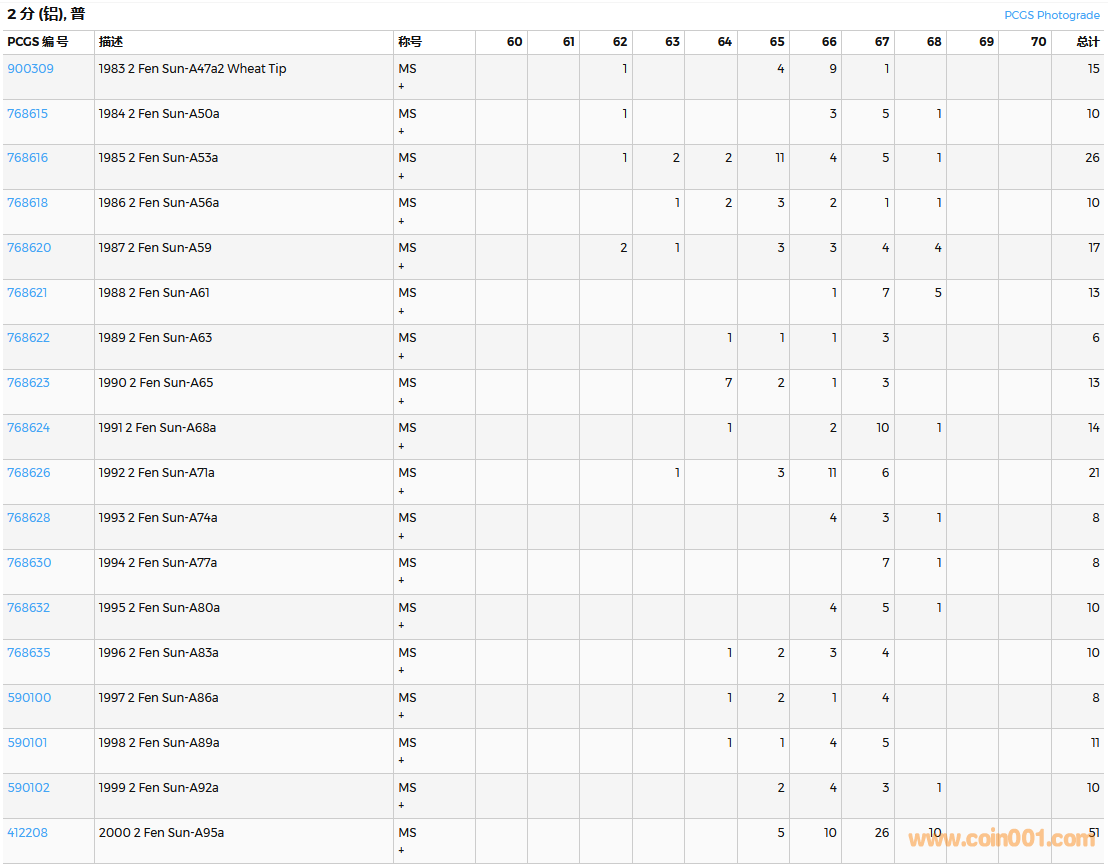The image size is (1108, 866).
Task: Open PCGS number 768630 link
Action: 28,563
